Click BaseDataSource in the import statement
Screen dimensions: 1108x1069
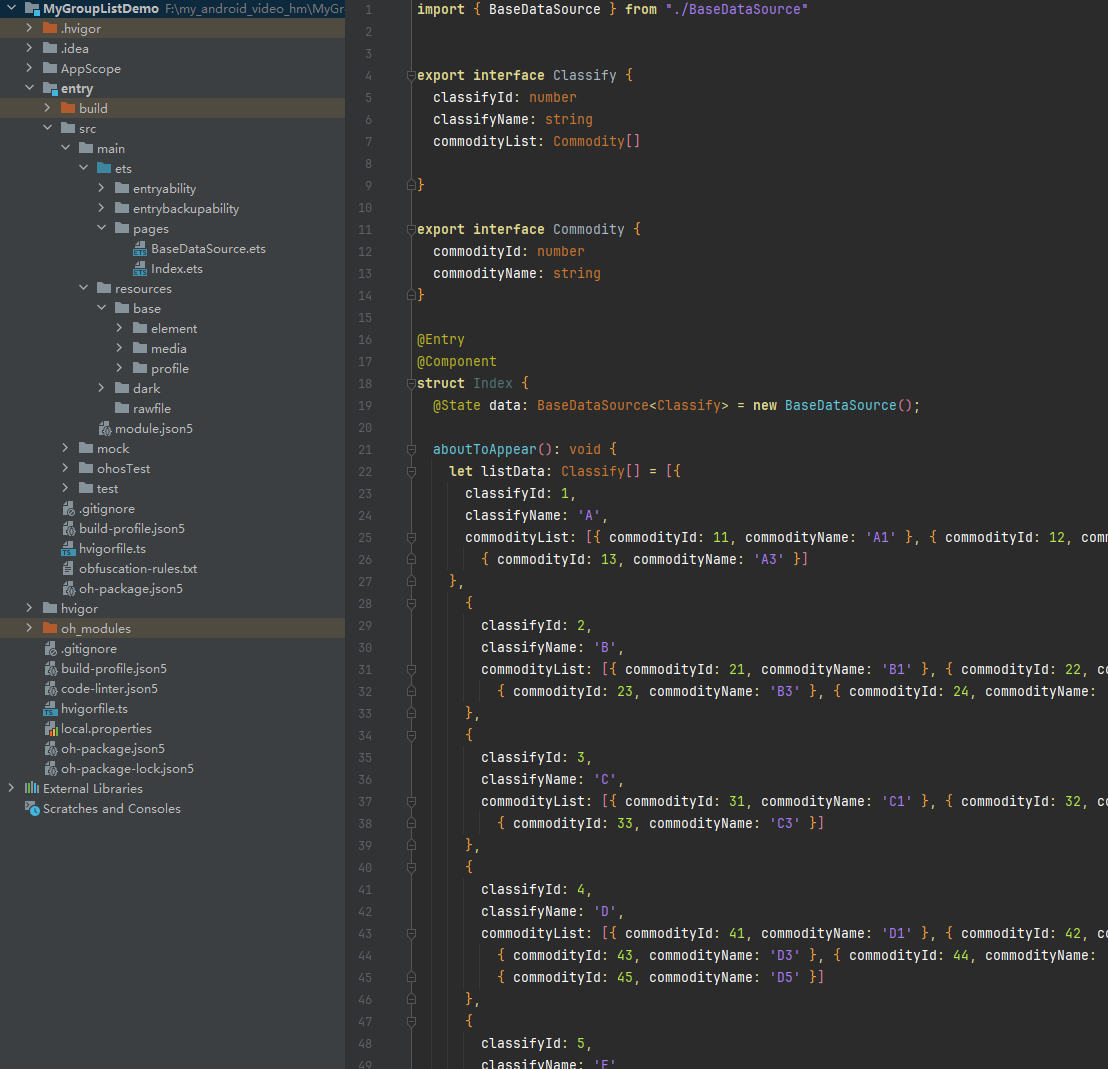(x=544, y=9)
